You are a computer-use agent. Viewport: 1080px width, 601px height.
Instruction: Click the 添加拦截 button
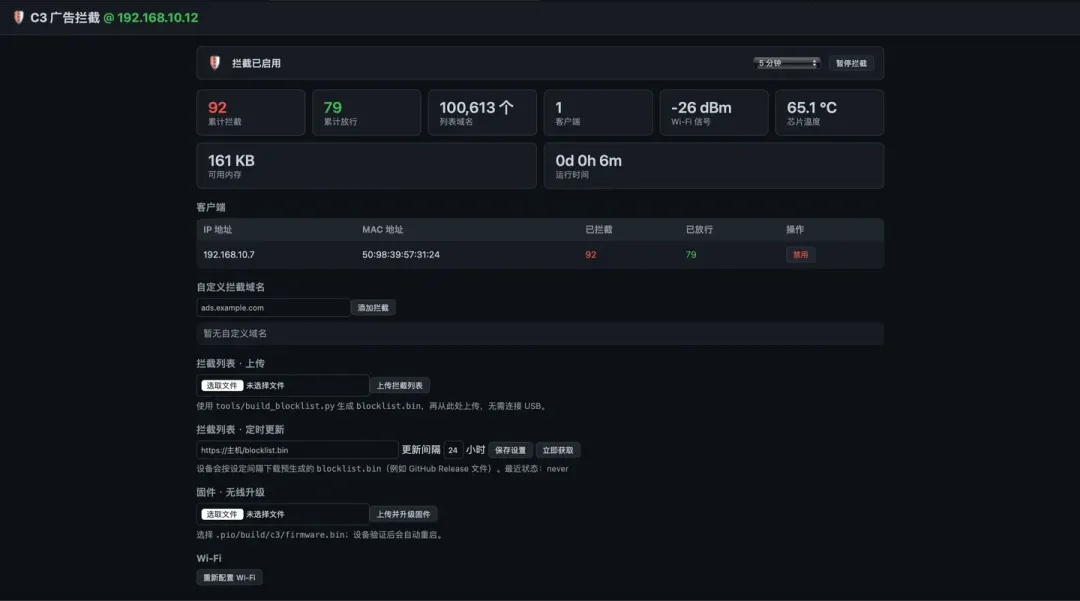[373, 308]
